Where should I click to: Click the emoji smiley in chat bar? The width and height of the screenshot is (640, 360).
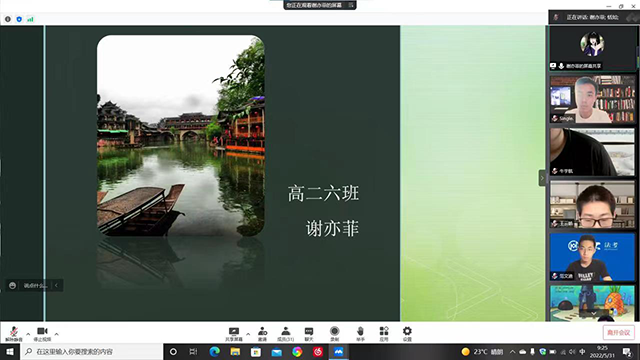coord(13,285)
